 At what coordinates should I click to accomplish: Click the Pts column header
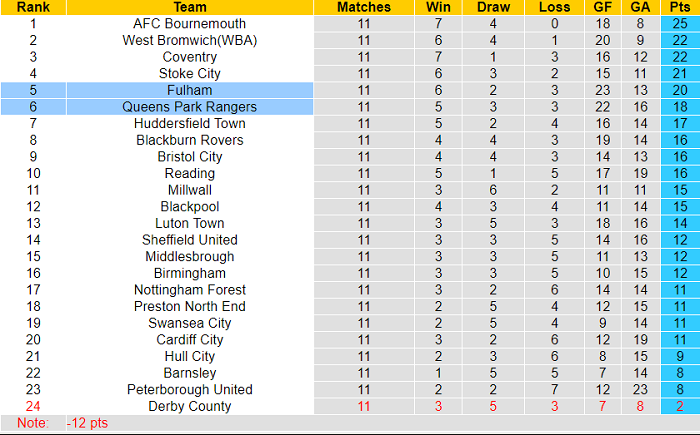pos(680,7)
